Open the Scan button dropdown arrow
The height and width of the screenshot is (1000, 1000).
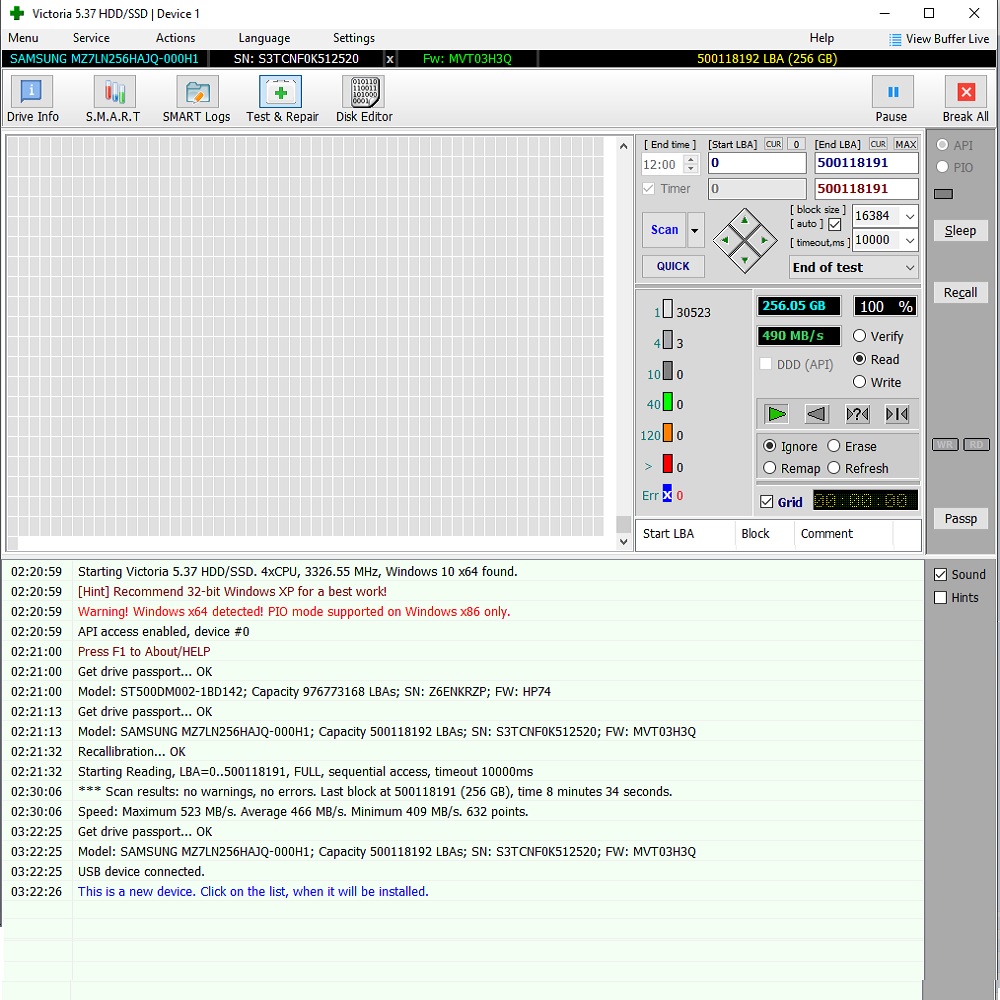[695, 230]
